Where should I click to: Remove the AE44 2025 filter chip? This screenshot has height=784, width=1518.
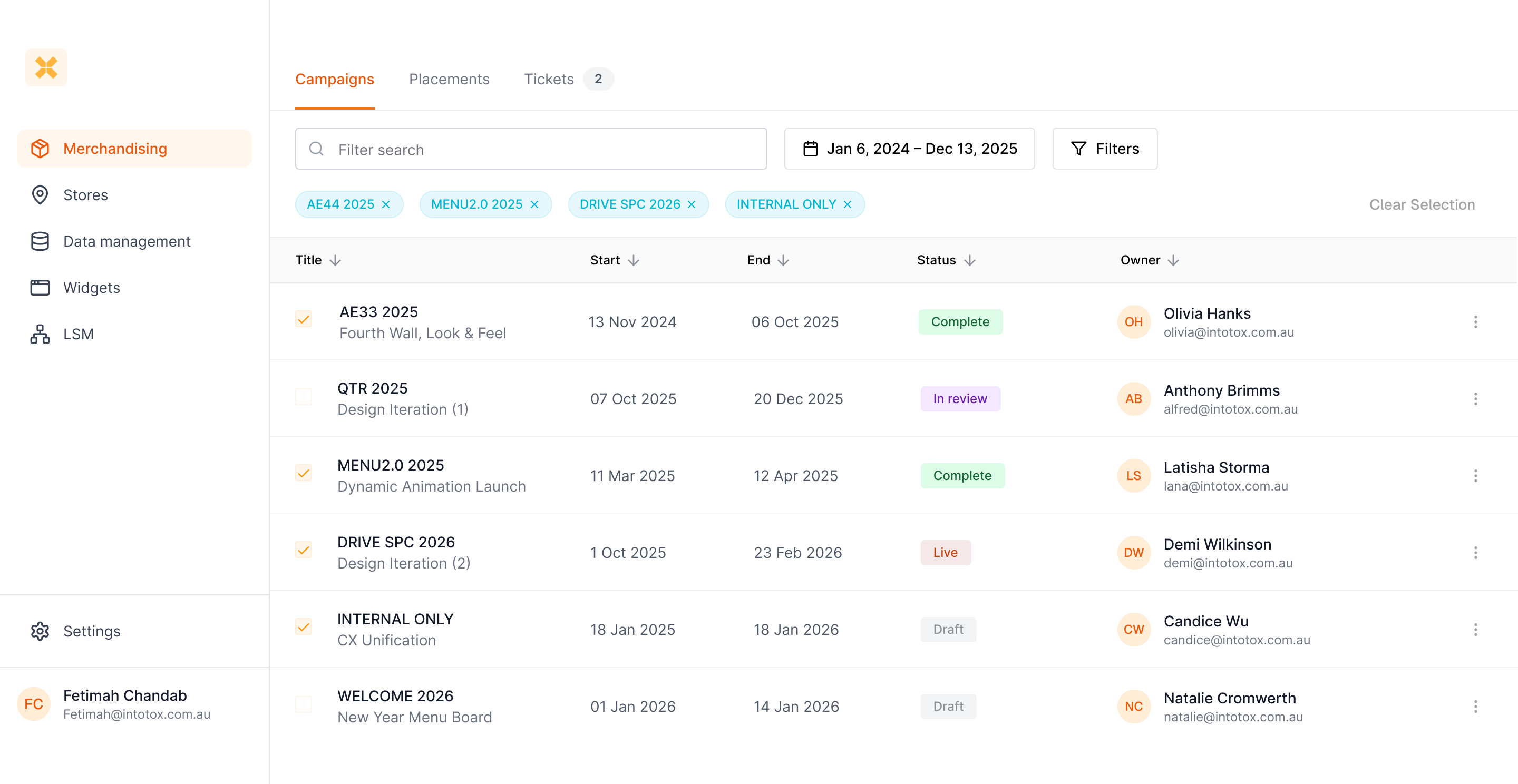click(386, 204)
